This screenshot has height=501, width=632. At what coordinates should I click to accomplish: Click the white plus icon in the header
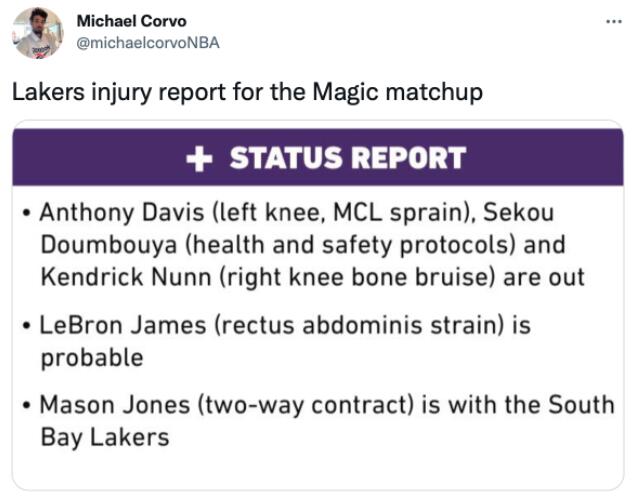[x=199, y=158]
